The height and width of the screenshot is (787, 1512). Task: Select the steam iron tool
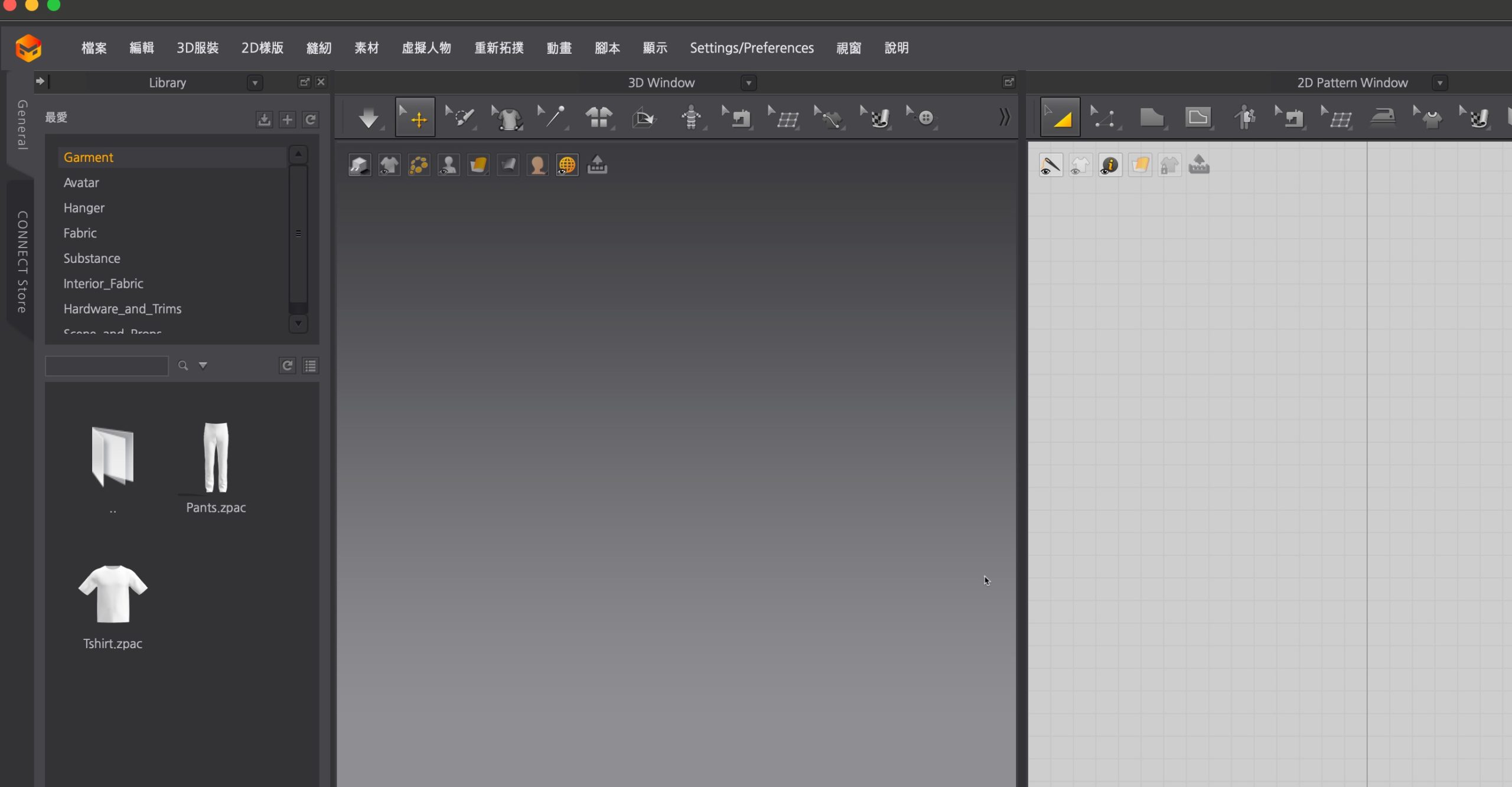pos(1383,118)
